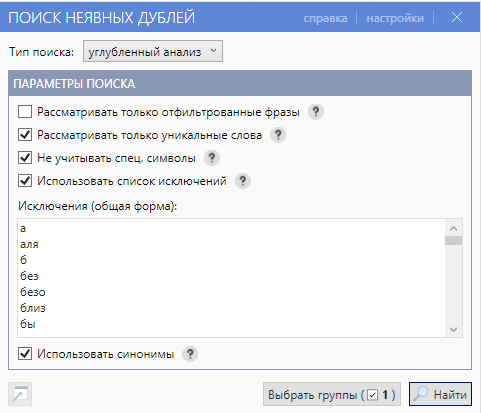Disable 'Использовать список исключений' checkbox
Screen dimensions: 481x413
coord(25,181)
